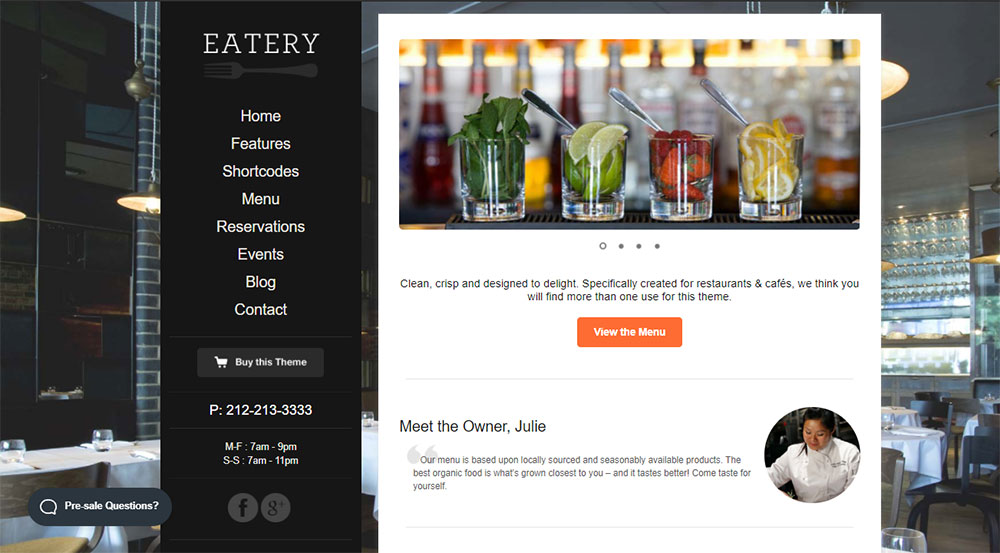Image resolution: width=1000 pixels, height=553 pixels.
Task: Select the fourth slider dot
Action: [x=657, y=246]
